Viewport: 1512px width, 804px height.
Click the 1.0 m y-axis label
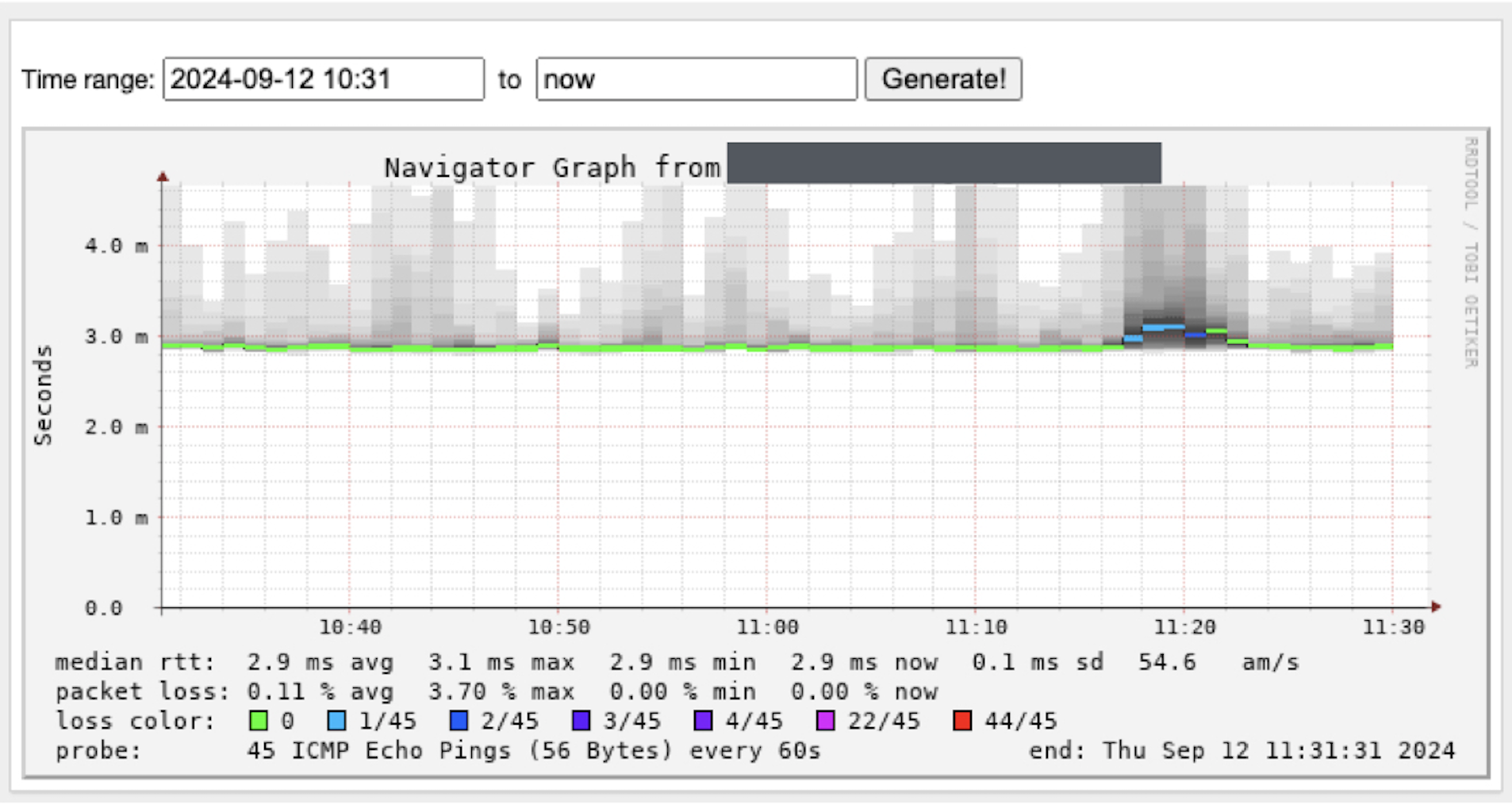[x=117, y=518]
